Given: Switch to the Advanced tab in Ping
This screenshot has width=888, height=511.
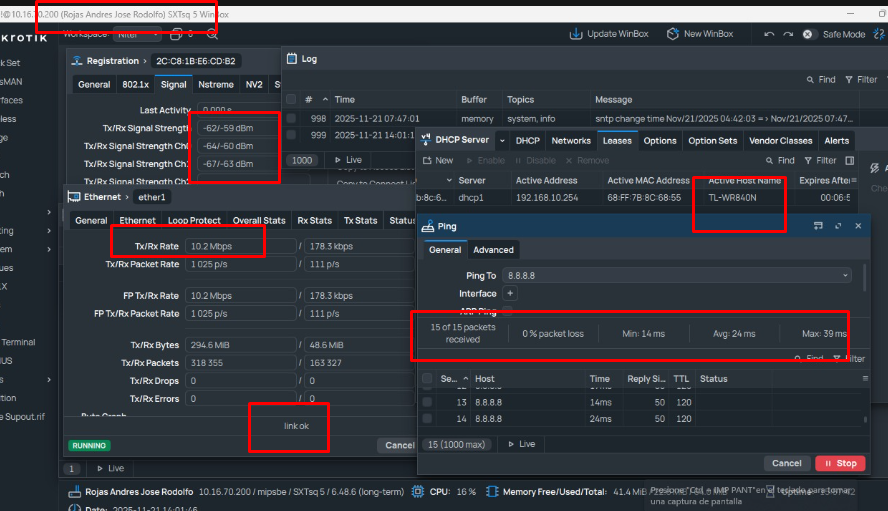Looking at the screenshot, I should [x=493, y=250].
